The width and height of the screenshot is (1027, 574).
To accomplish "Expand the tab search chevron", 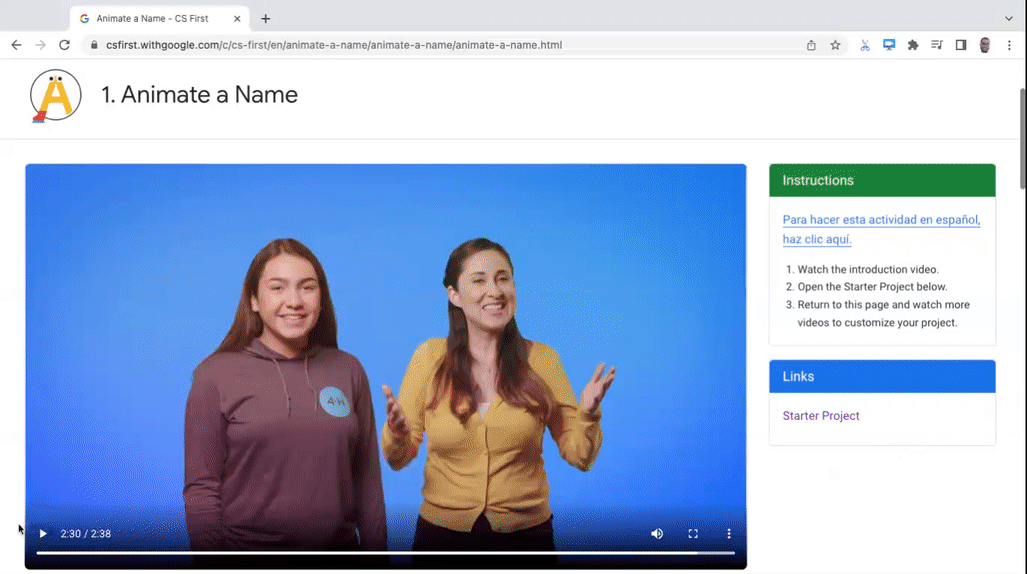I will point(1009,19).
